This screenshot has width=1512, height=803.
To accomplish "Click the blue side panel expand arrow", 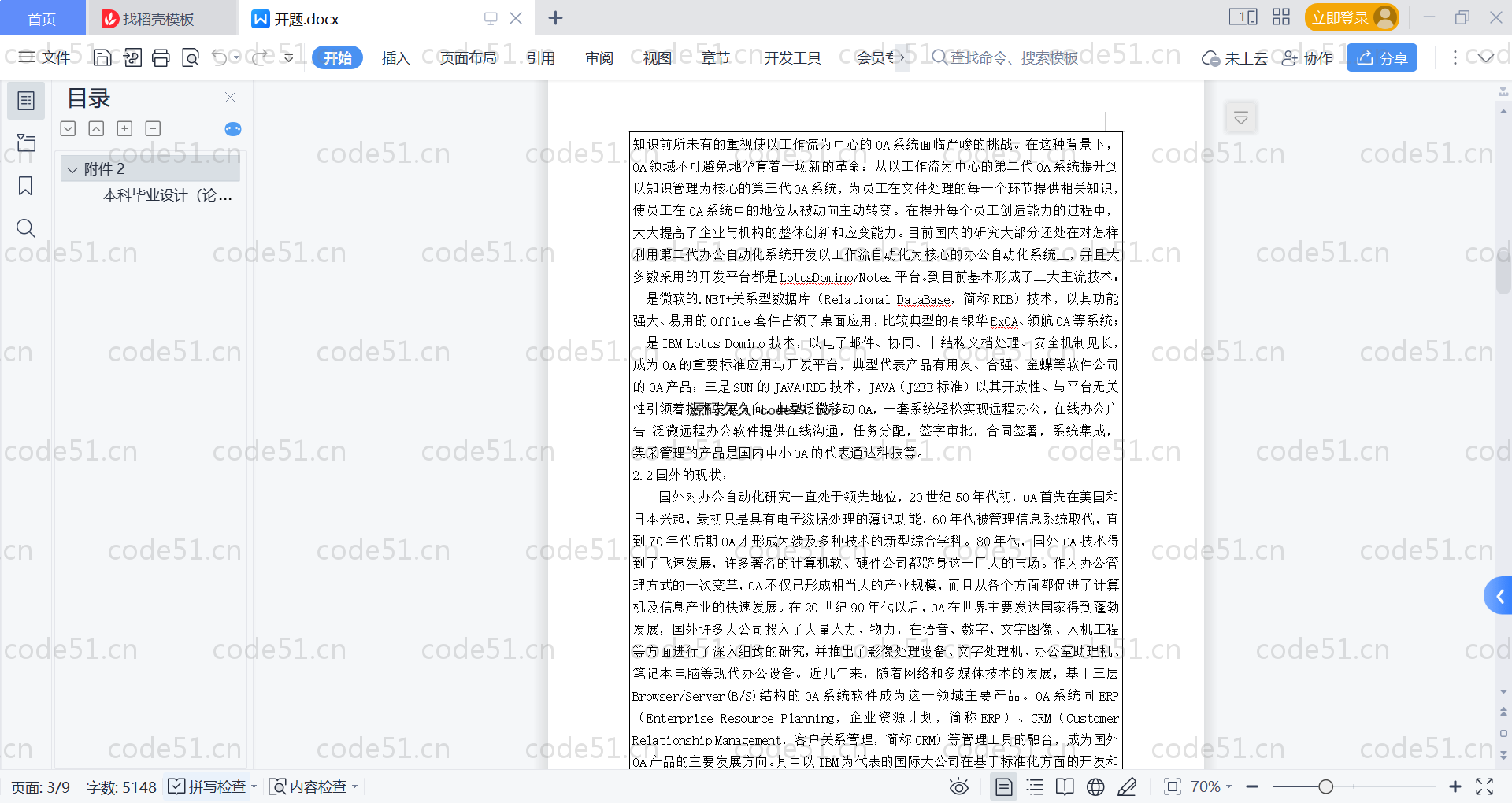I will 1499,596.
